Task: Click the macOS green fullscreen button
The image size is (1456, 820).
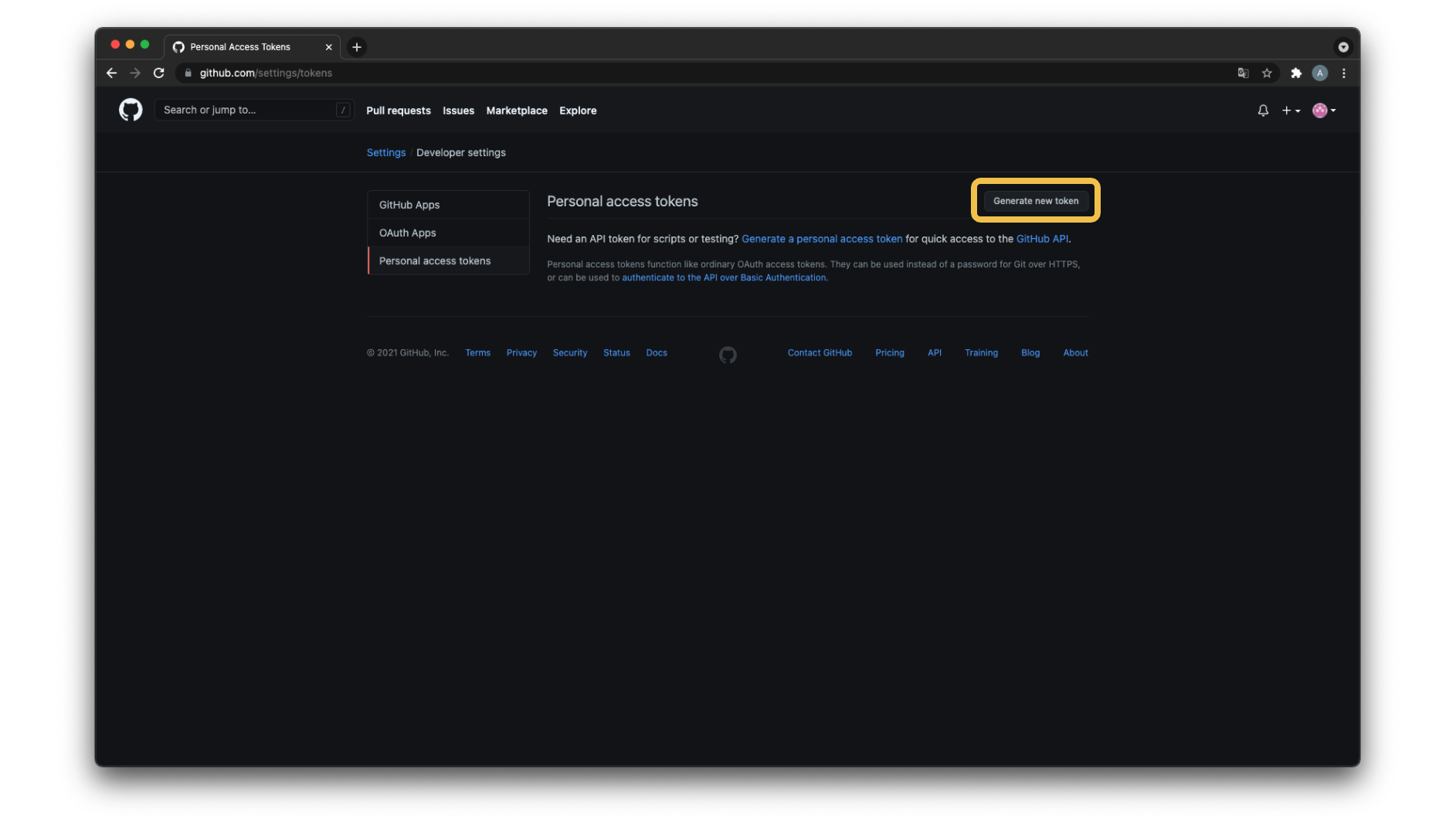Action: point(144,45)
